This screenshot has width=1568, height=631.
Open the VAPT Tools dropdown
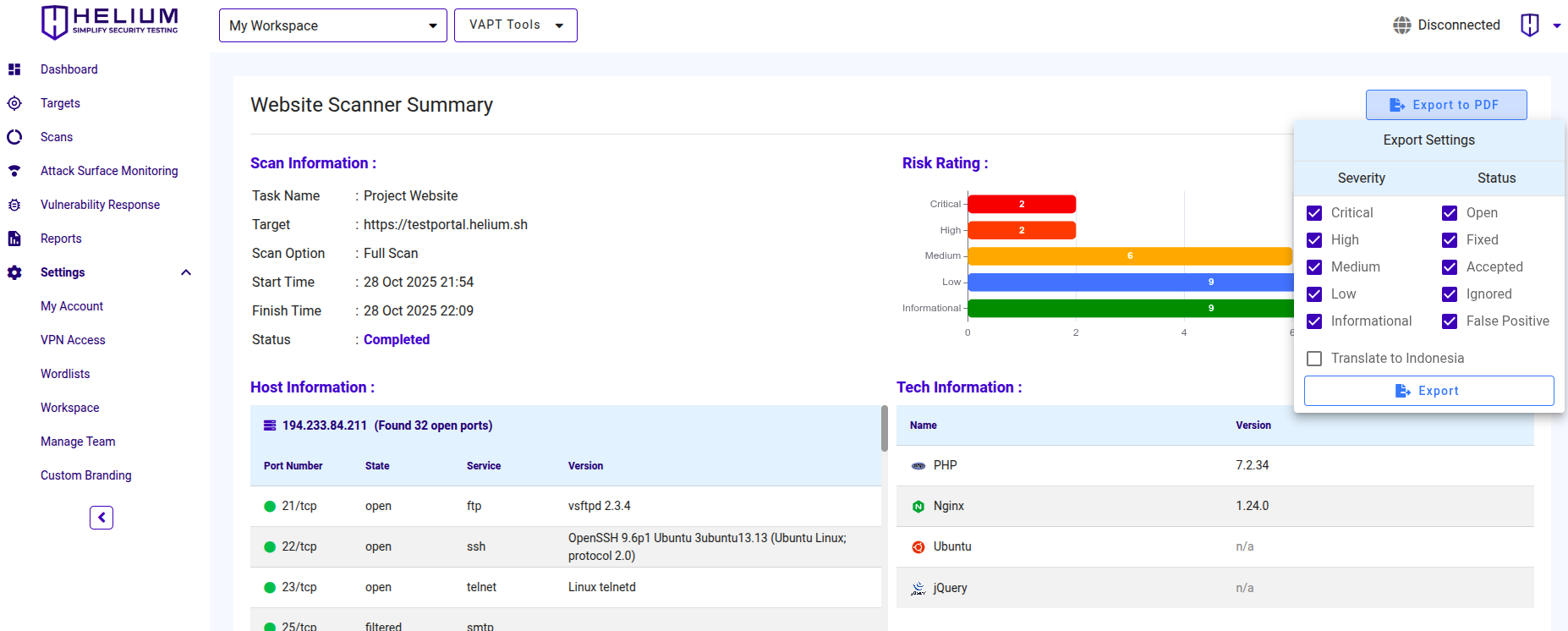pos(515,25)
